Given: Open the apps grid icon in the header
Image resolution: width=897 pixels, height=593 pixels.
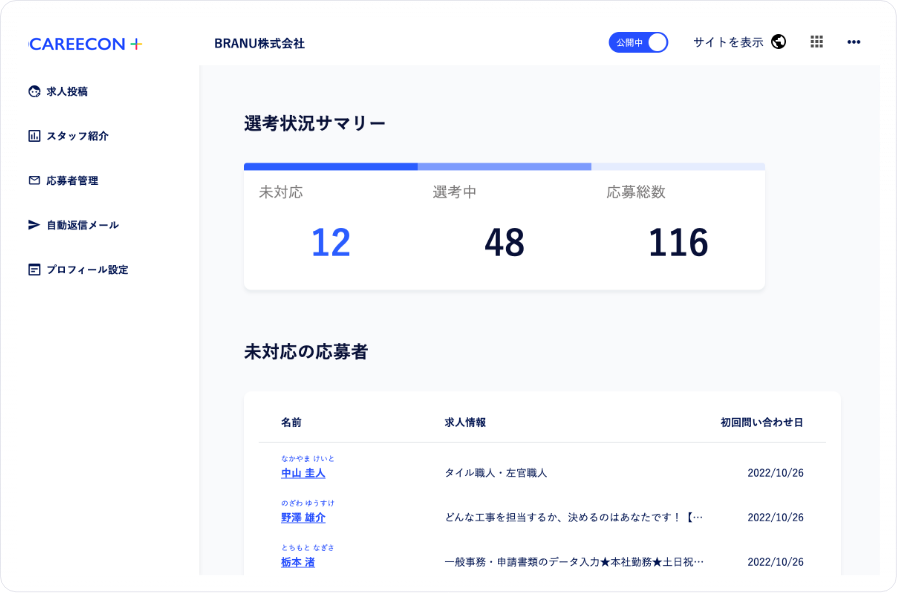Looking at the screenshot, I should click(x=815, y=41).
